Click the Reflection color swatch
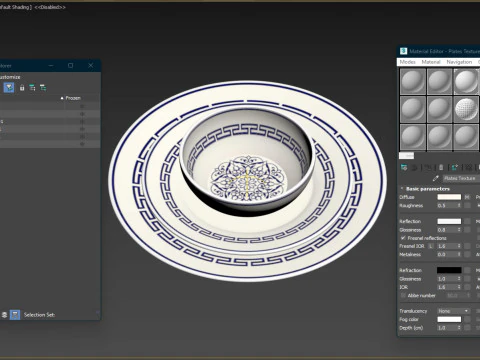Screen dimensions: 480x360 point(449,221)
